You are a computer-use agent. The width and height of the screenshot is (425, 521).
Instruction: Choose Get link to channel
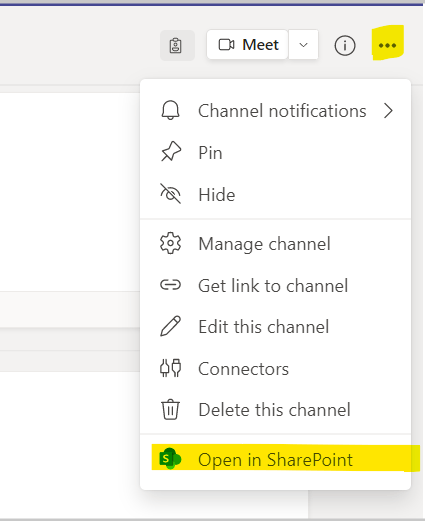tap(276, 285)
